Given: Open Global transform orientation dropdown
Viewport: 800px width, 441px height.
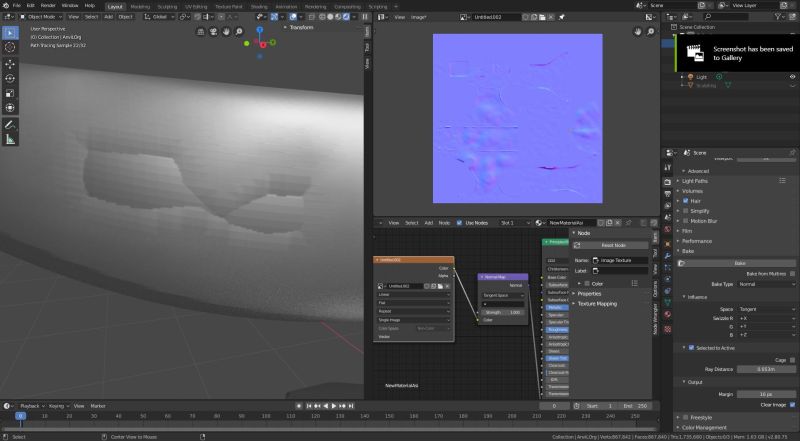Looking at the screenshot, I should (x=159, y=17).
